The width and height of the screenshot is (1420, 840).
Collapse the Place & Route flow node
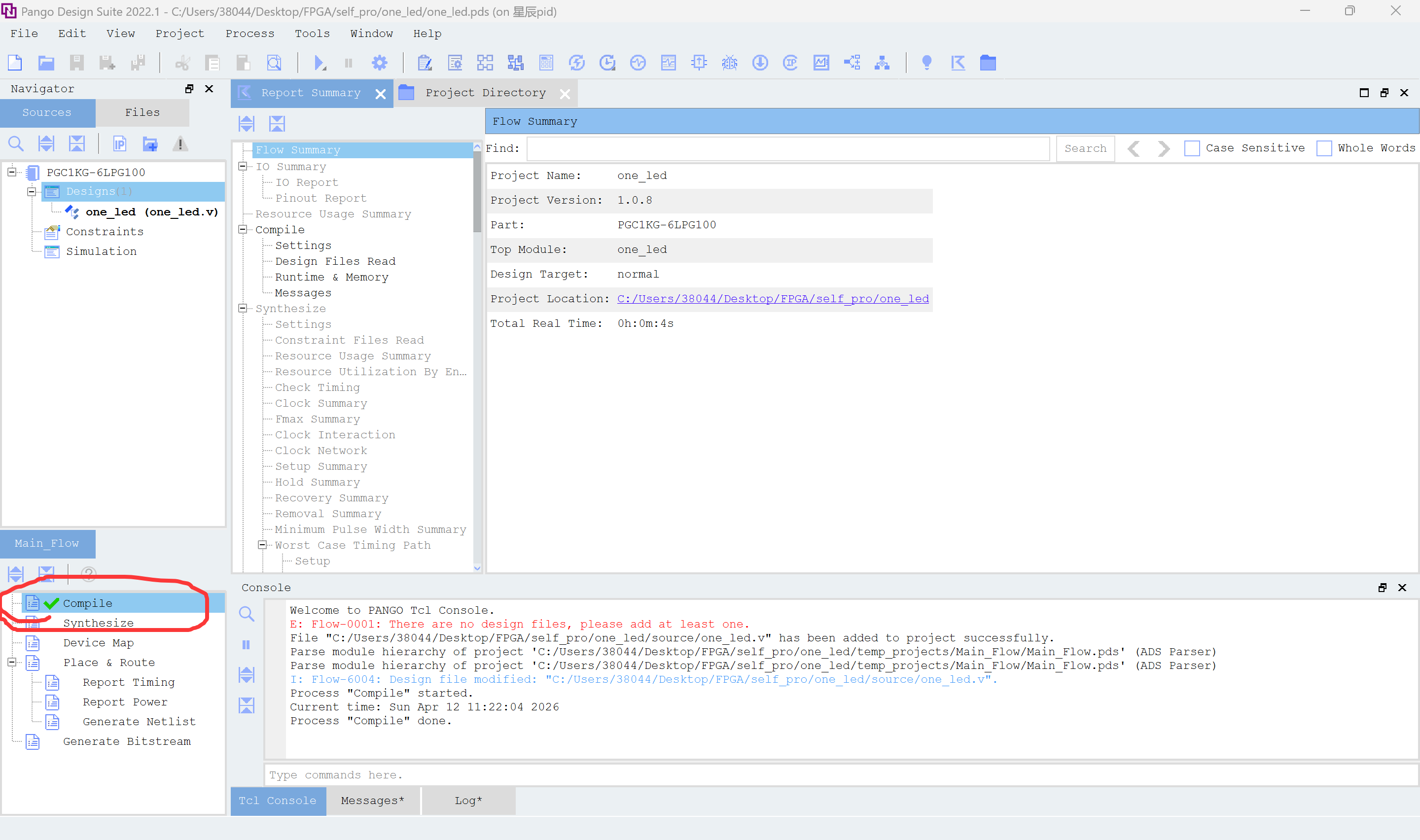click(x=11, y=662)
